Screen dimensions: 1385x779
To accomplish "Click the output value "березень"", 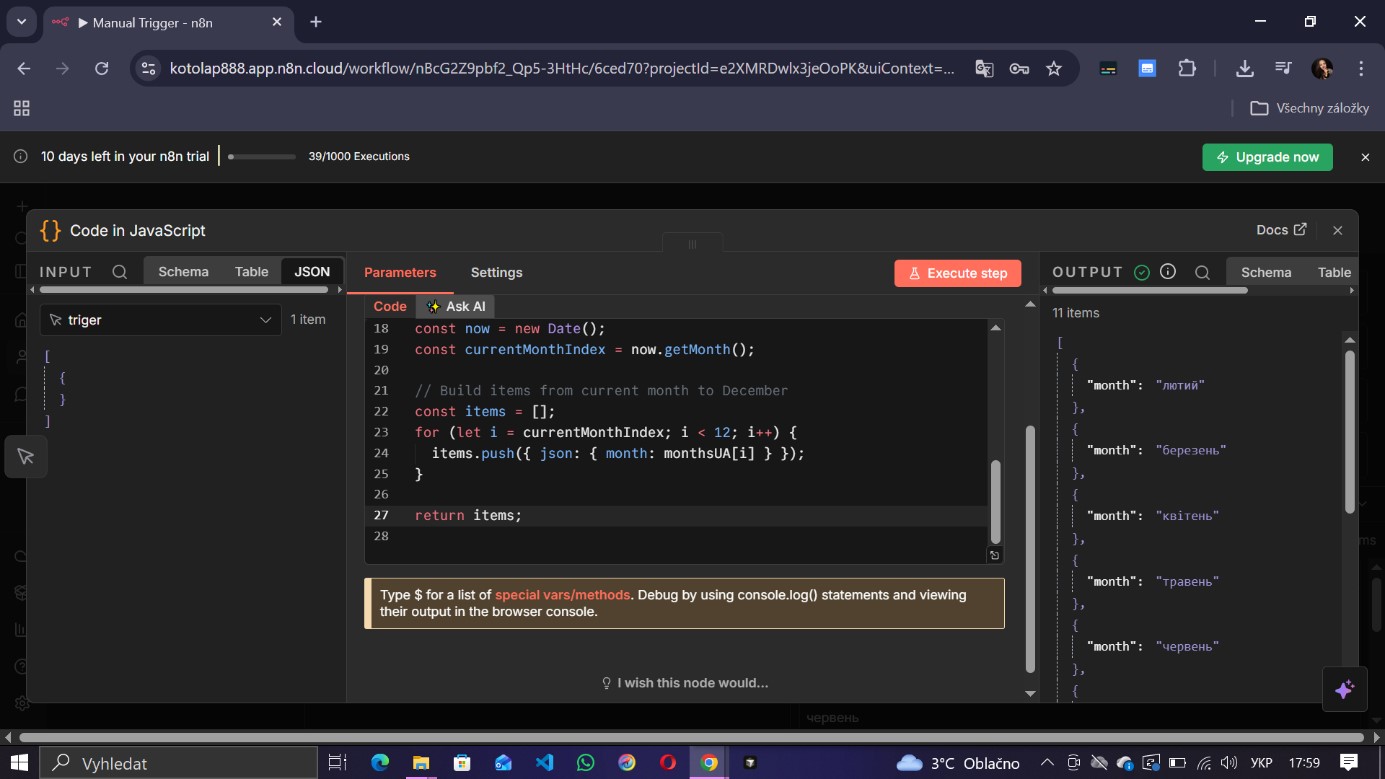I will (1190, 450).
